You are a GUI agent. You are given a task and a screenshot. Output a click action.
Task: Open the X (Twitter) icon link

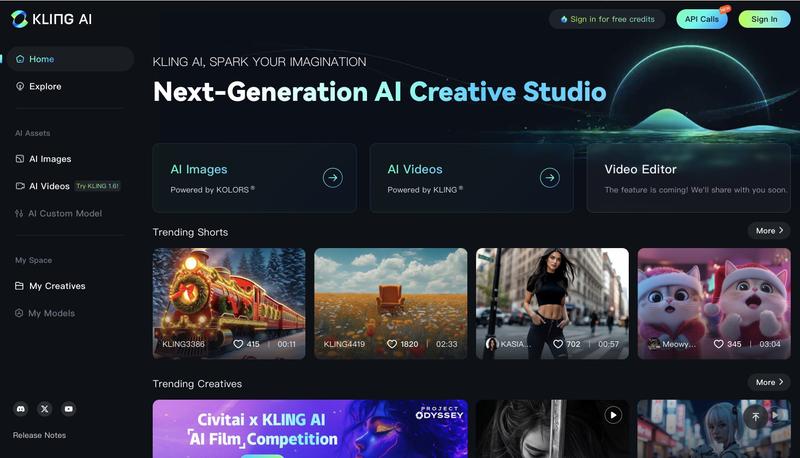(x=45, y=409)
